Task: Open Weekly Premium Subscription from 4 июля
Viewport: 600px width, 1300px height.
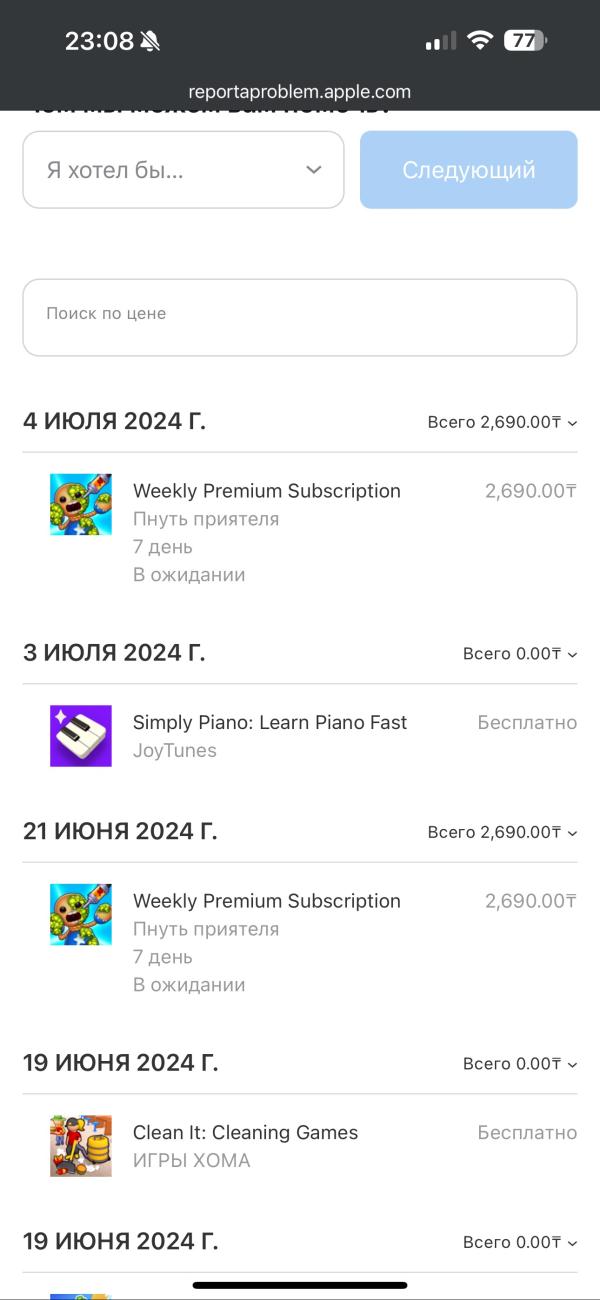Action: coord(267,491)
